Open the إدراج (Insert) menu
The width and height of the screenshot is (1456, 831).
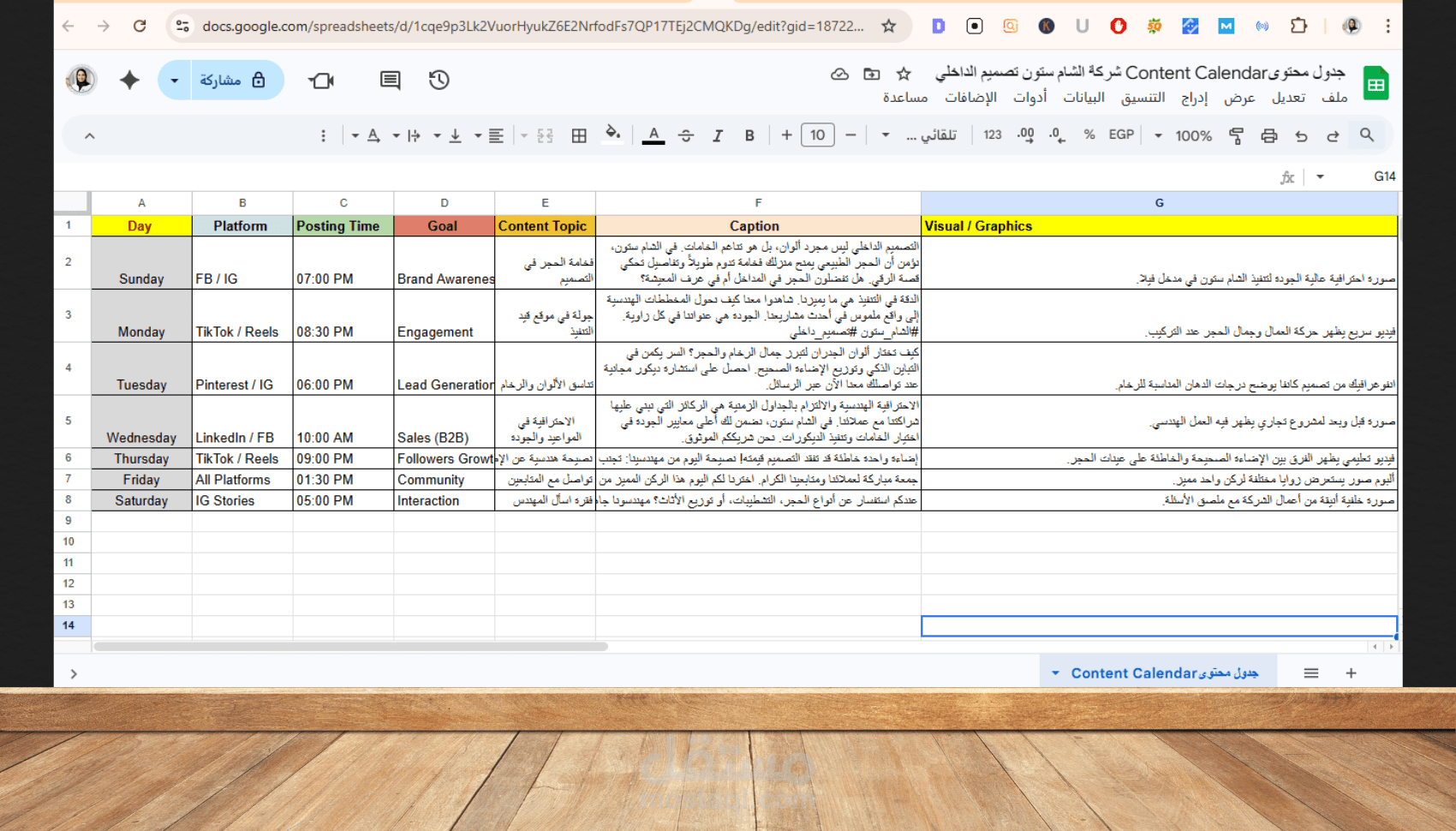tap(1194, 97)
